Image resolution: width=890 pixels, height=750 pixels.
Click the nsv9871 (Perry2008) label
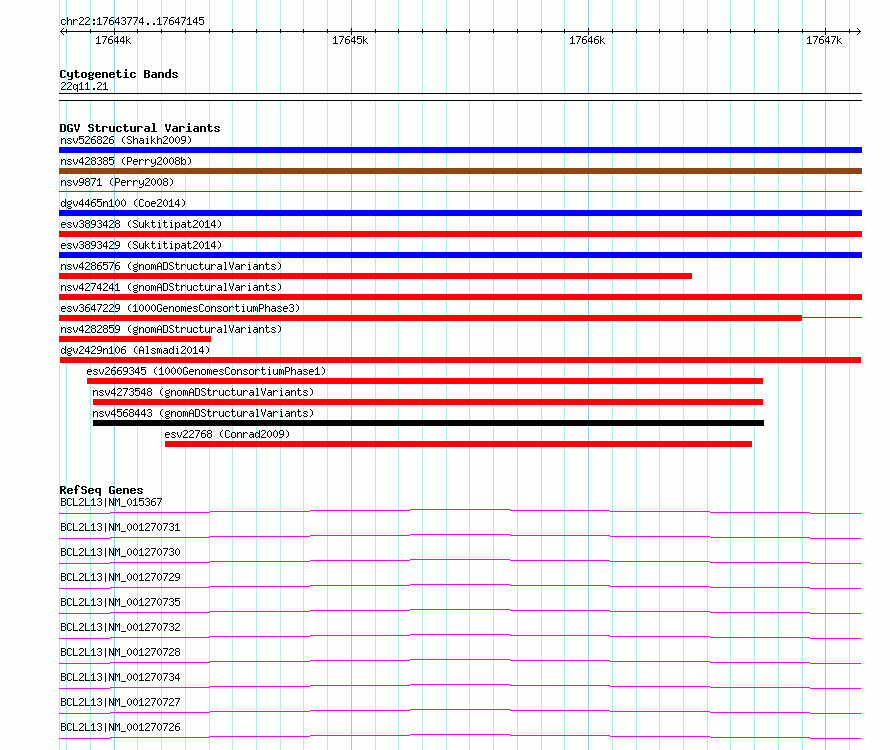tap(117, 182)
